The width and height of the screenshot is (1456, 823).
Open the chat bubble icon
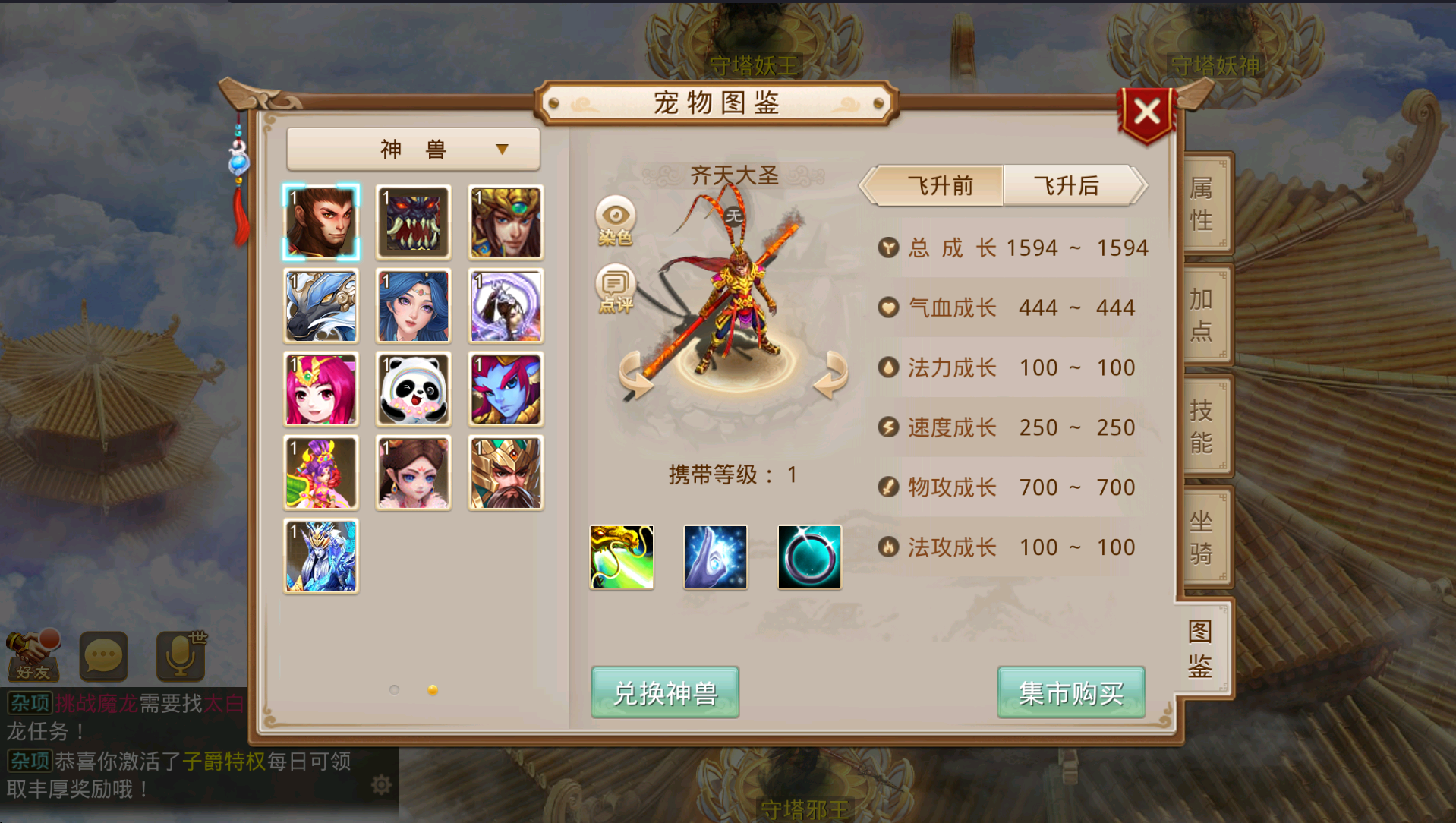point(104,656)
